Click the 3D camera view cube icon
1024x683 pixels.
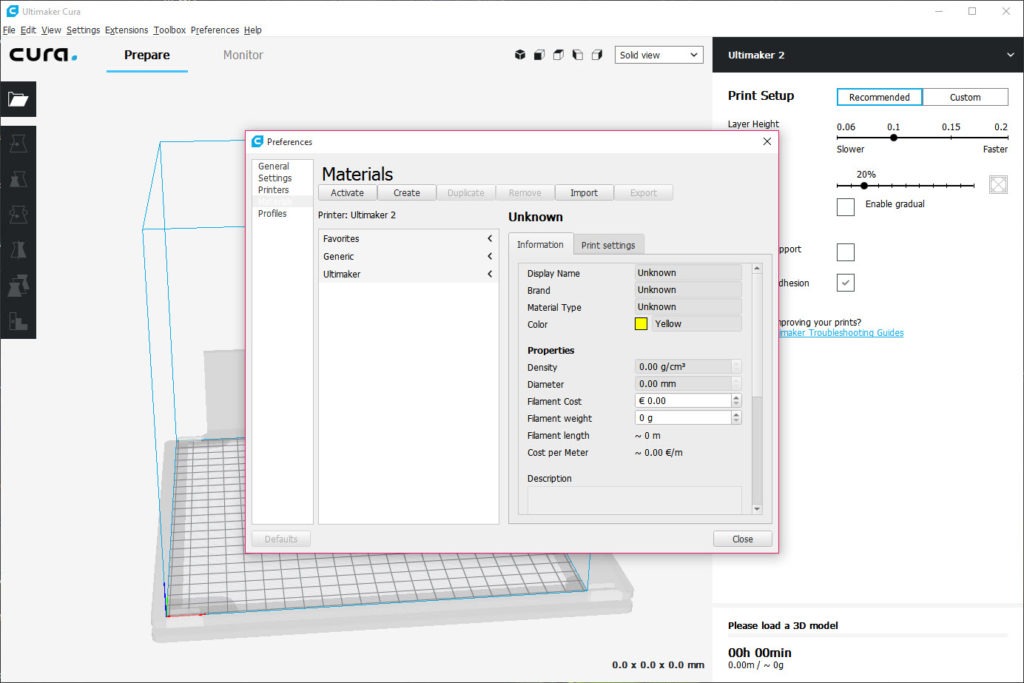pos(520,55)
